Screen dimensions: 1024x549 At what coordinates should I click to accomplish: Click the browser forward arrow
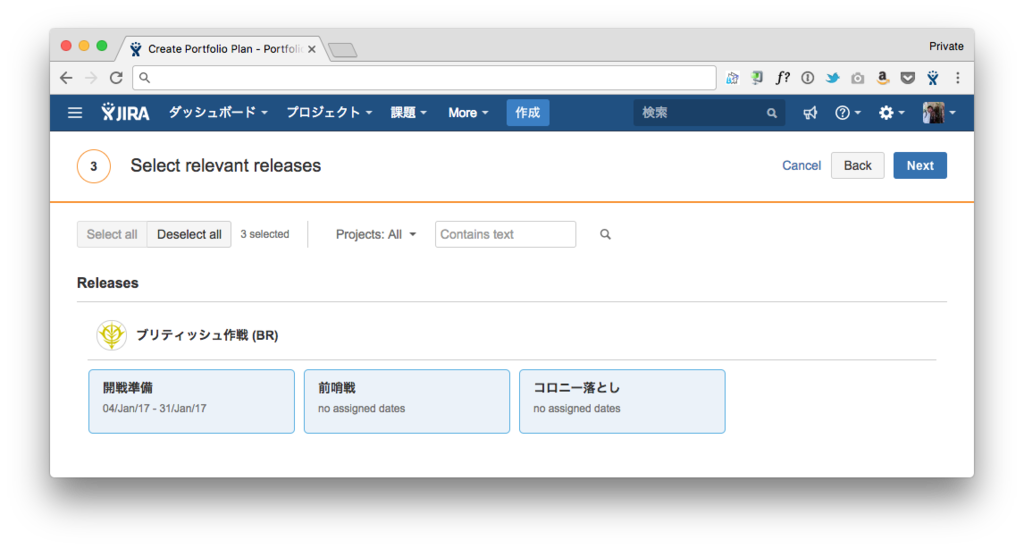coord(91,78)
